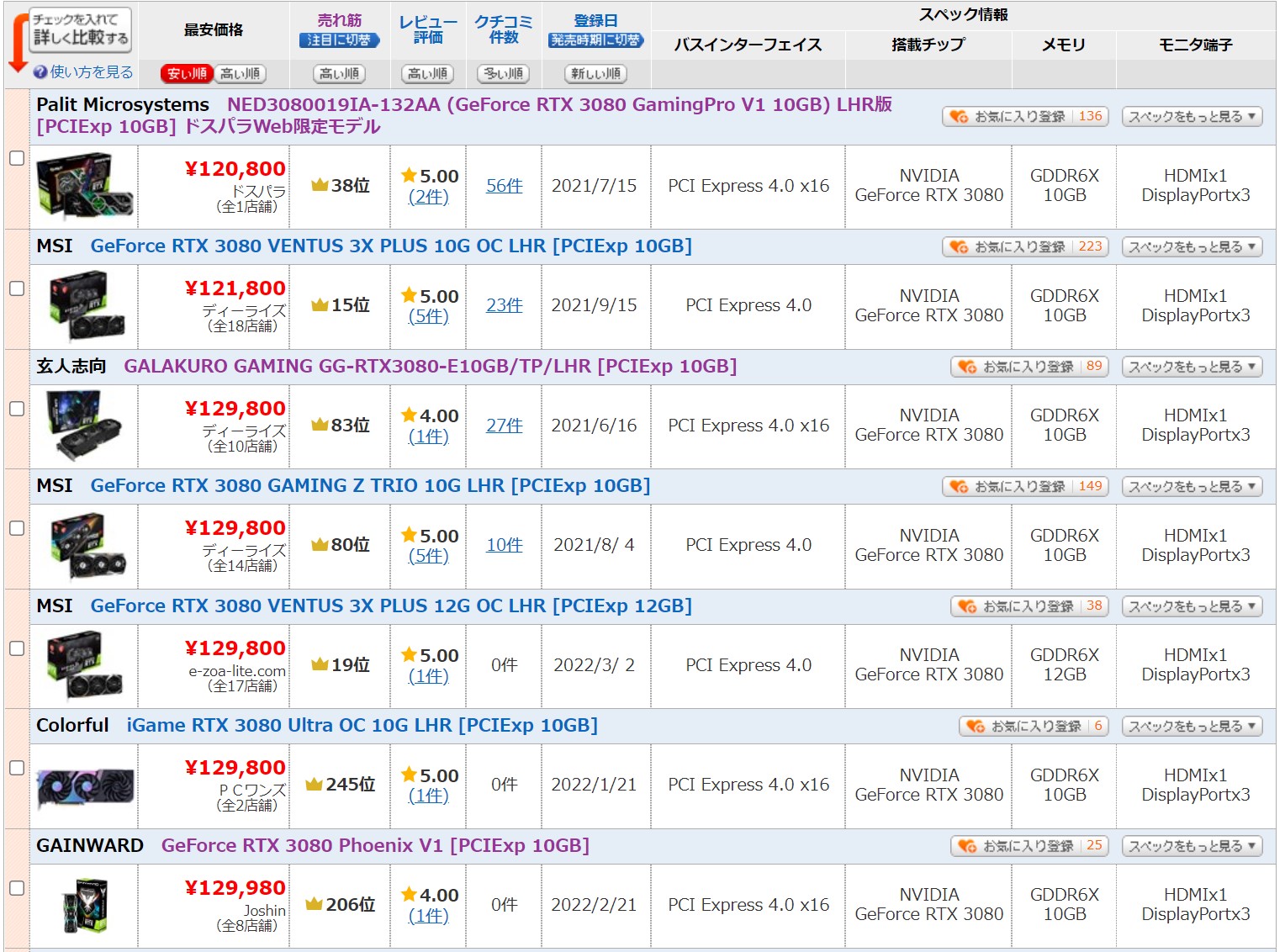Image resolution: width=1285 pixels, height=952 pixels.
Task: Sort review rating by 高い順
Action: [x=427, y=74]
